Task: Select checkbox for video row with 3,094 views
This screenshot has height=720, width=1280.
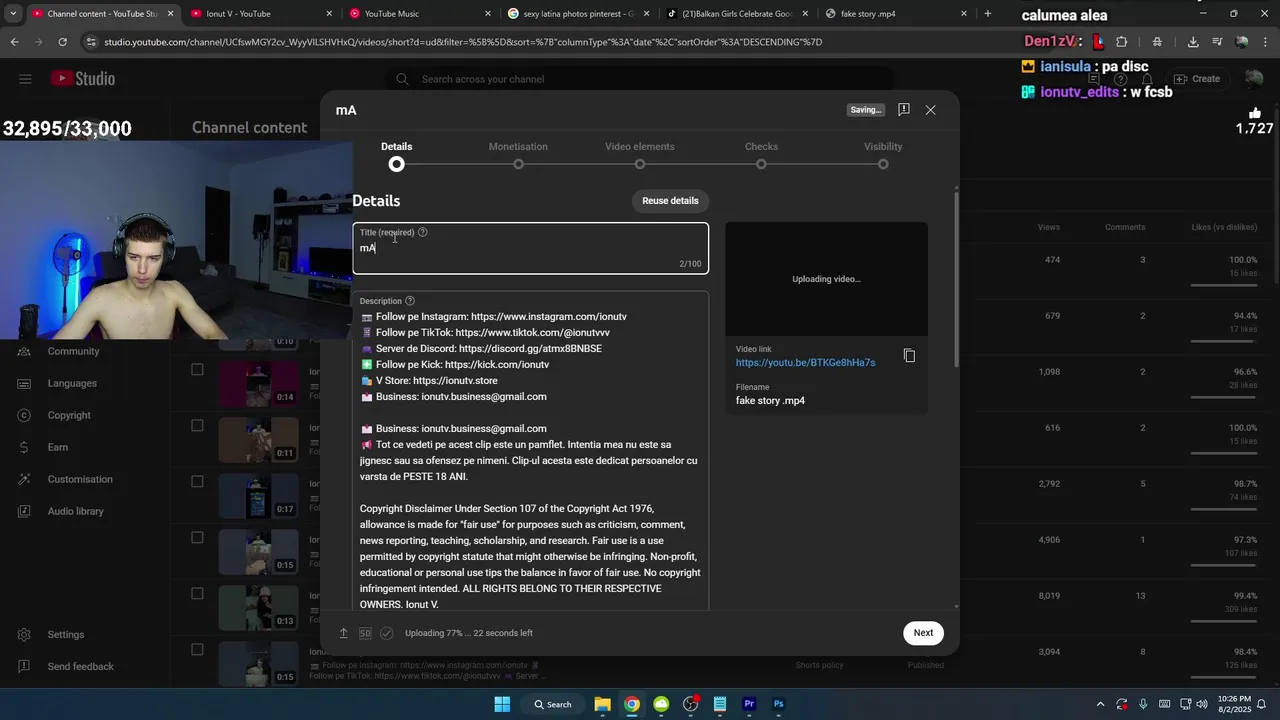Action: click(197, 650)
